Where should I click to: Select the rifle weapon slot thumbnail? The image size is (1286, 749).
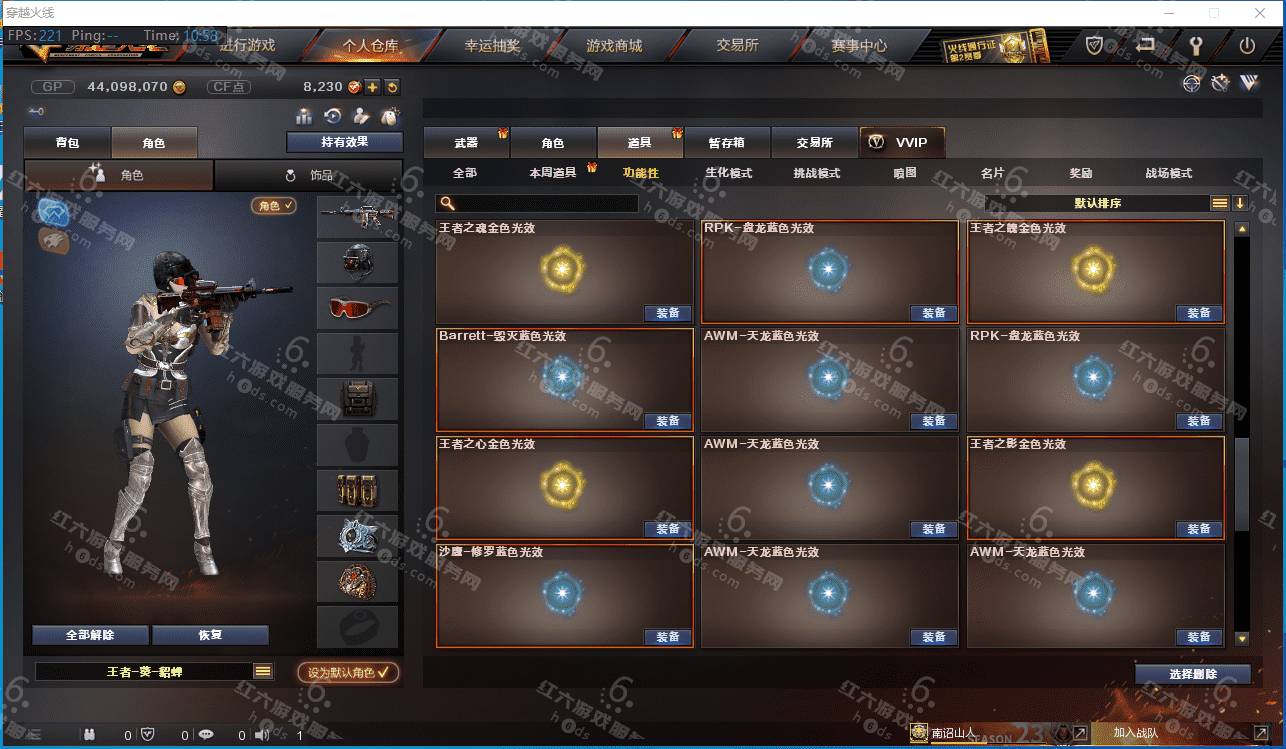coord(357,215)
